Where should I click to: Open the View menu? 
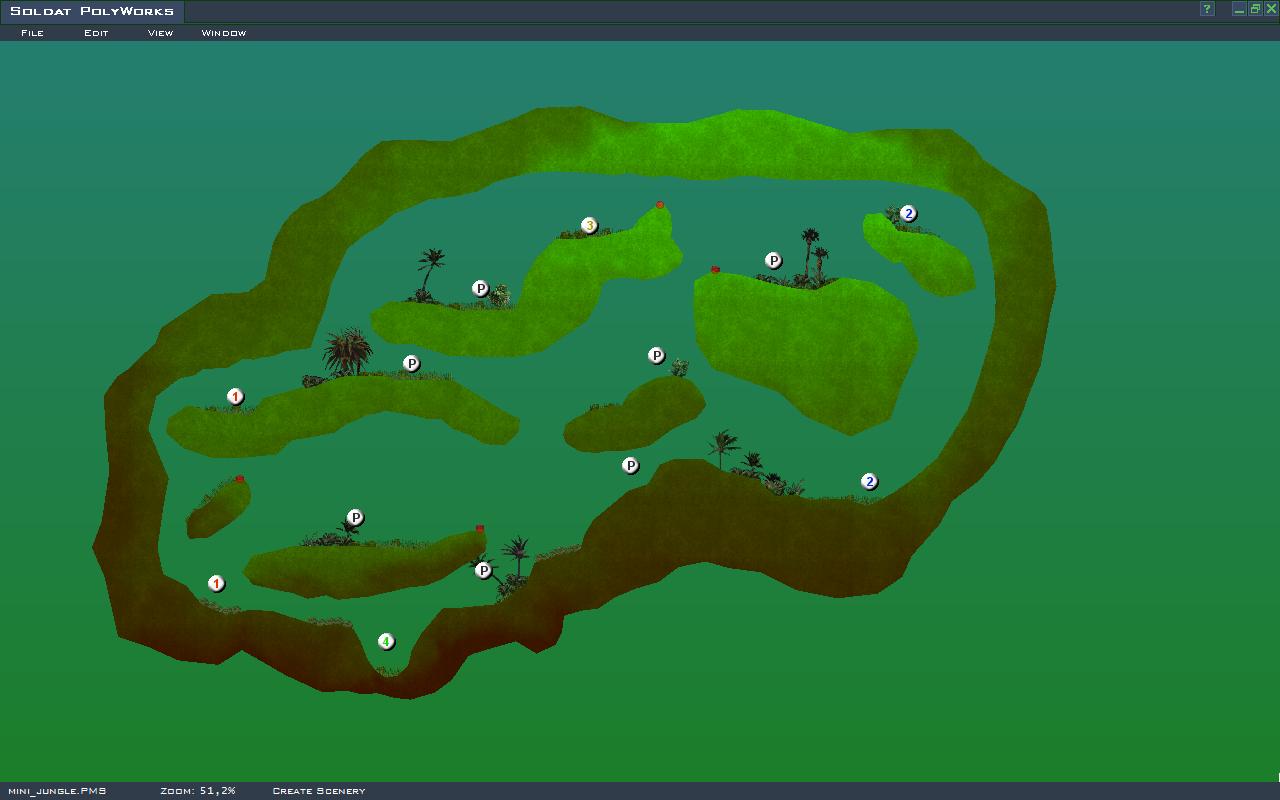[160, 33]
